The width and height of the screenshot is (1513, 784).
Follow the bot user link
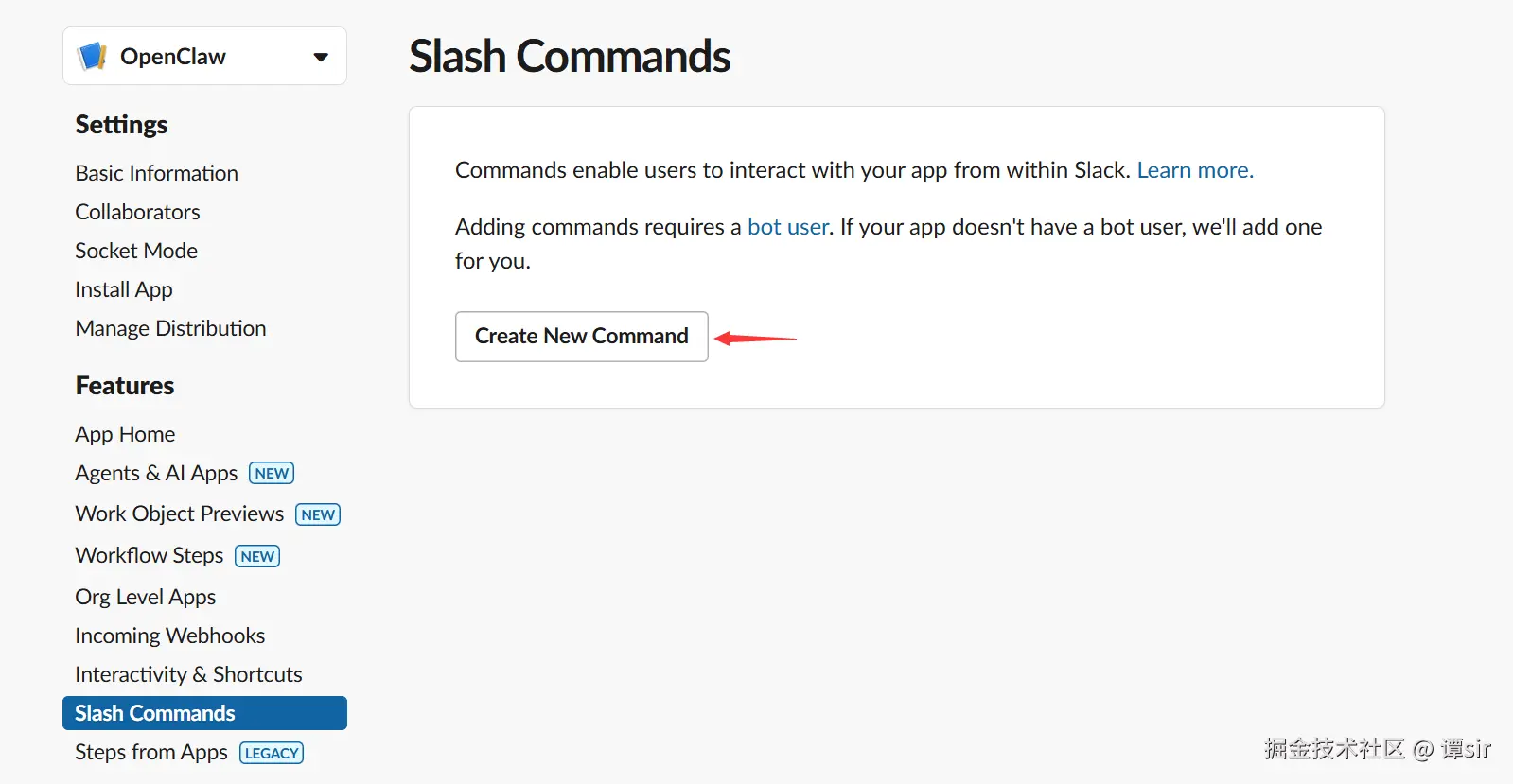[787, 227]
